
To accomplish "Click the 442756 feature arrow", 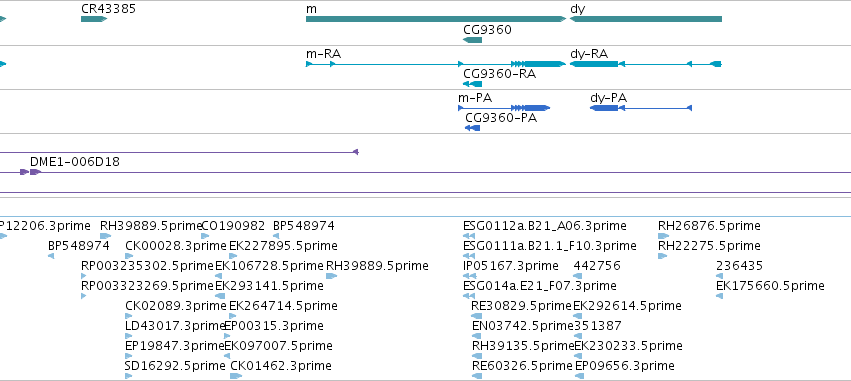I will point(577,276).
